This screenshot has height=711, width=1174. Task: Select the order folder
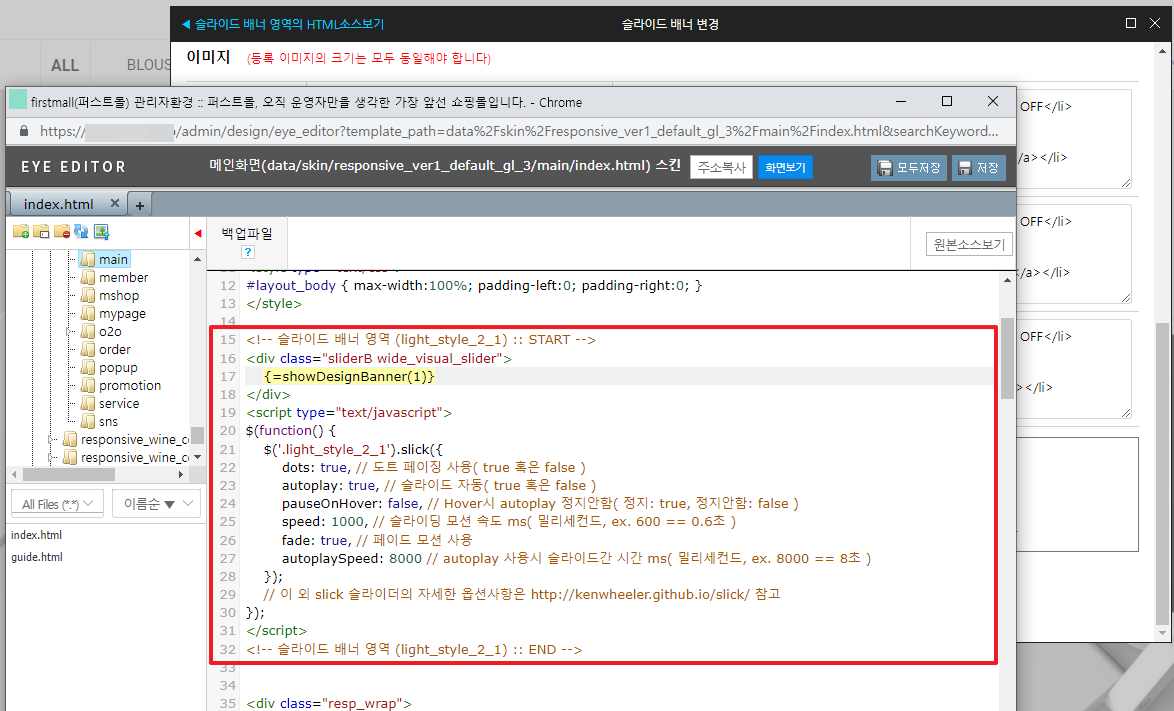coord(115,350)
